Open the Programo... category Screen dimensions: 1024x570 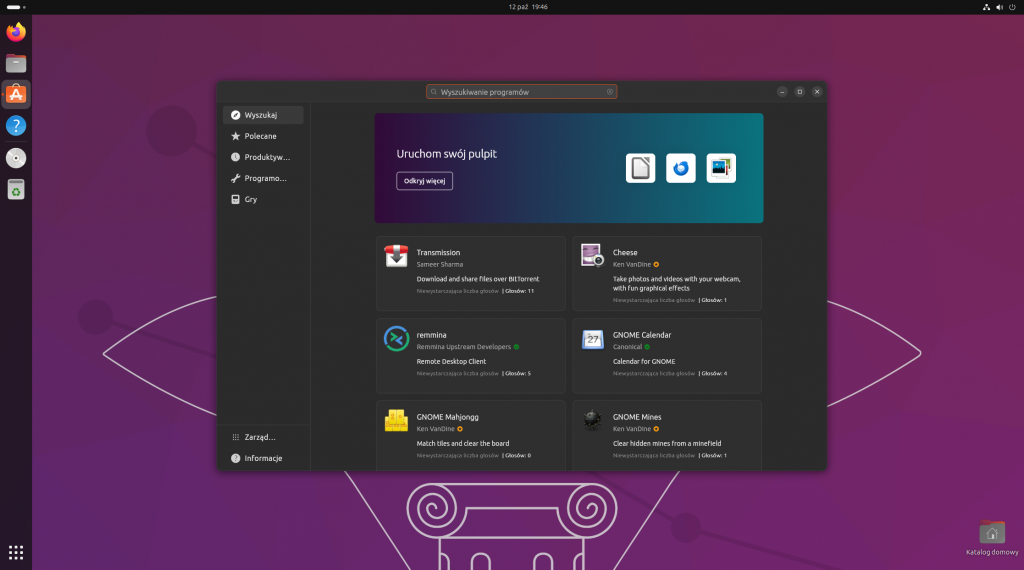tap(263, 178)
